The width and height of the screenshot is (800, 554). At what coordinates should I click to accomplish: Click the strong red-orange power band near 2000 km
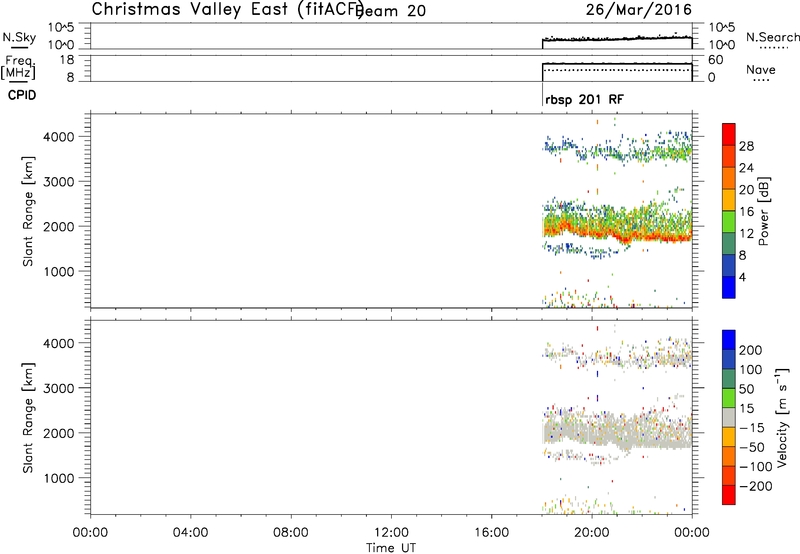coord(617,233)
